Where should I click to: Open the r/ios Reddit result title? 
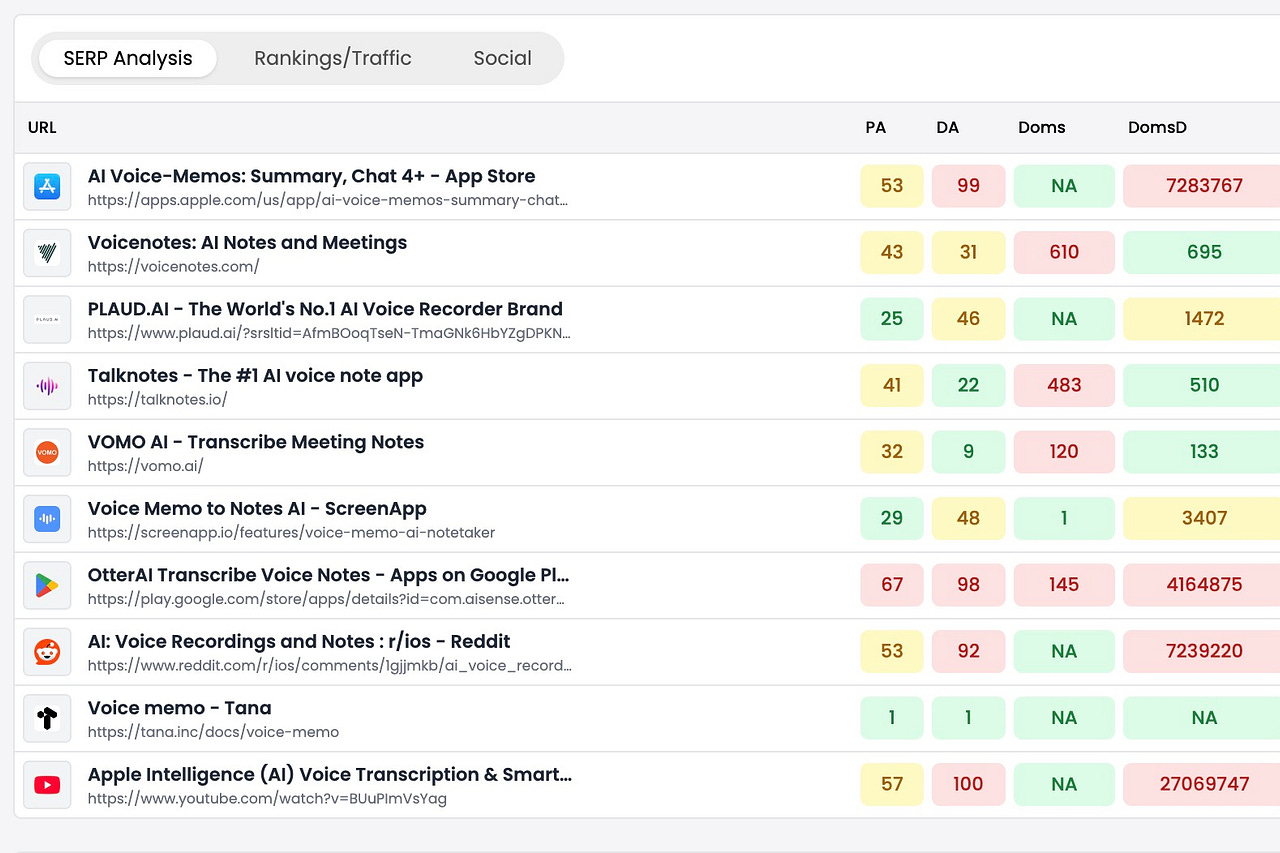tap(299, 641)
